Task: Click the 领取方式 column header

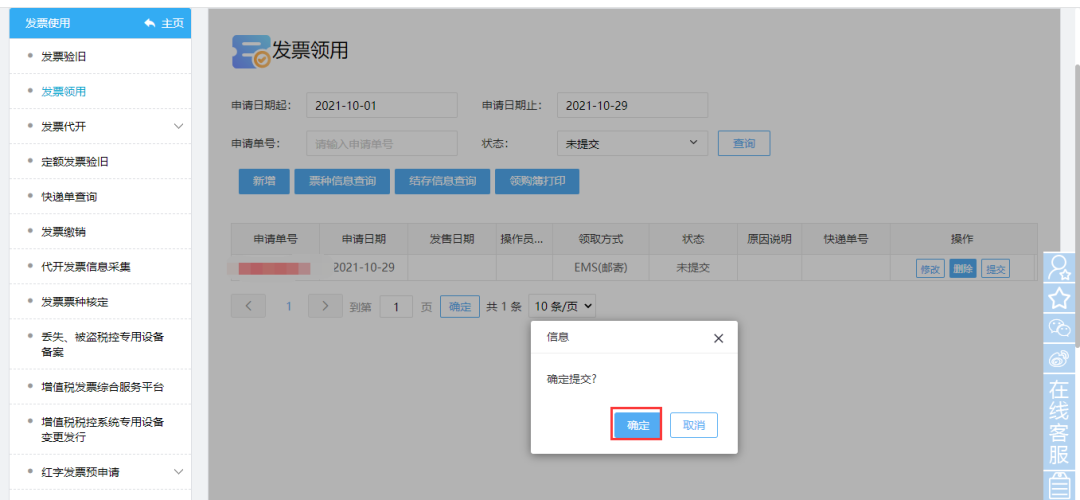Action: click(601, 239)
